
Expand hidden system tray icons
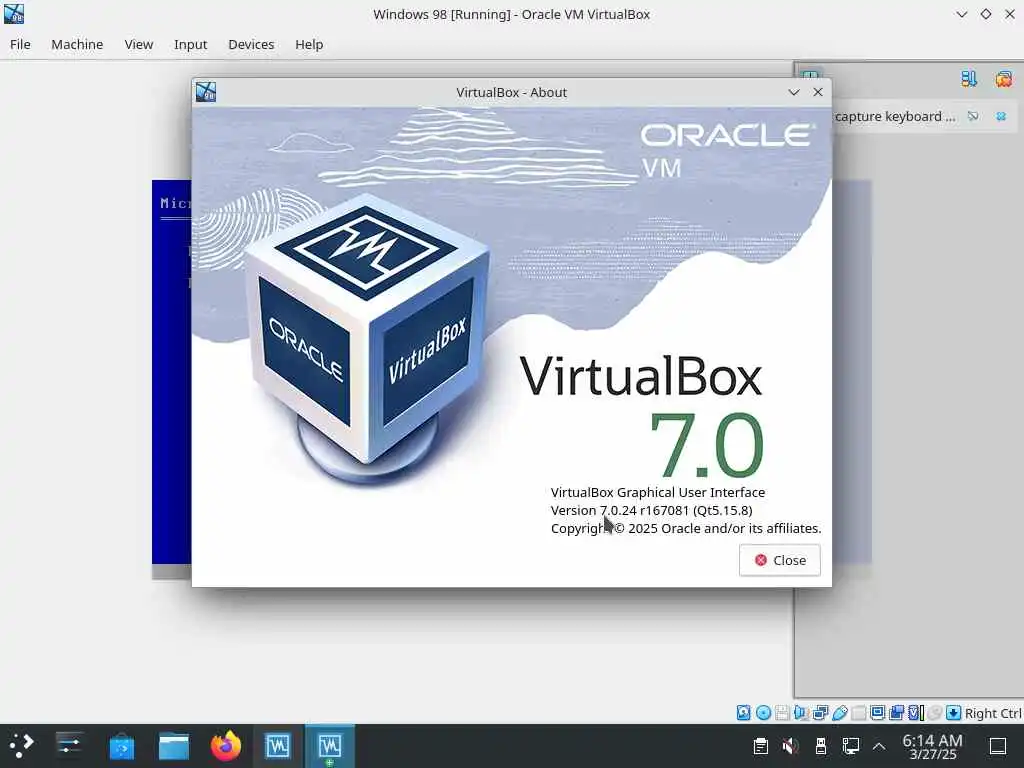tap(879, 746)
